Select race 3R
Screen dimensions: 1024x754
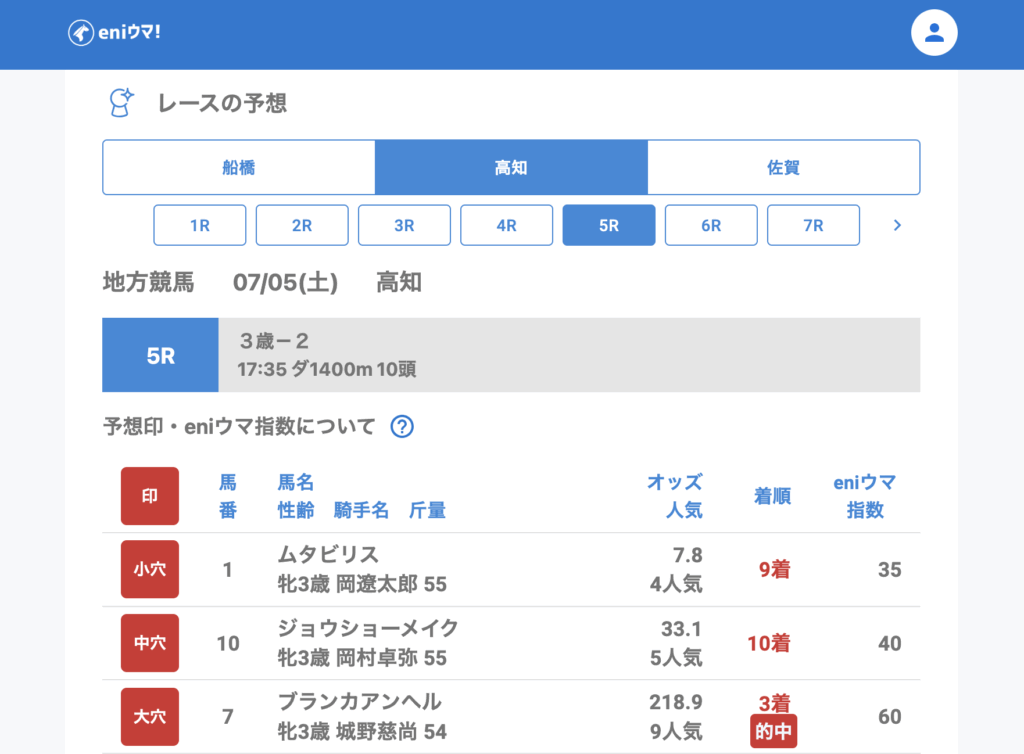[x=404, y=226]
